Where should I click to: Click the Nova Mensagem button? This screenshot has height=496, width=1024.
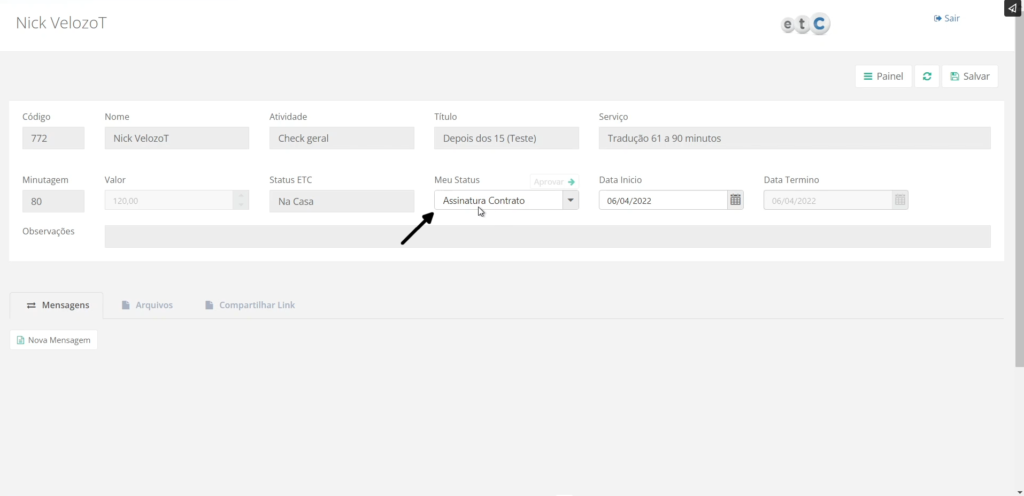[53, 340]
